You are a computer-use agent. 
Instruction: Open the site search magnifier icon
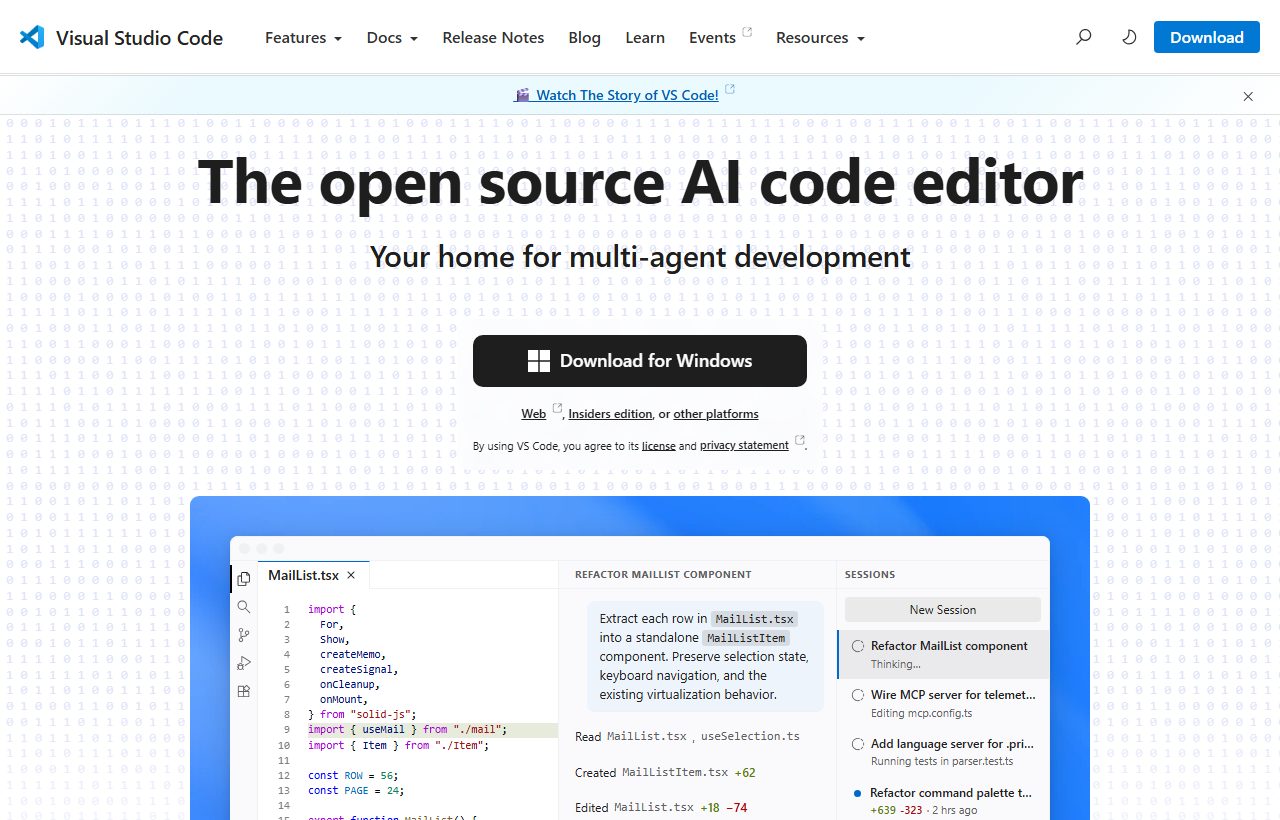1083,38
